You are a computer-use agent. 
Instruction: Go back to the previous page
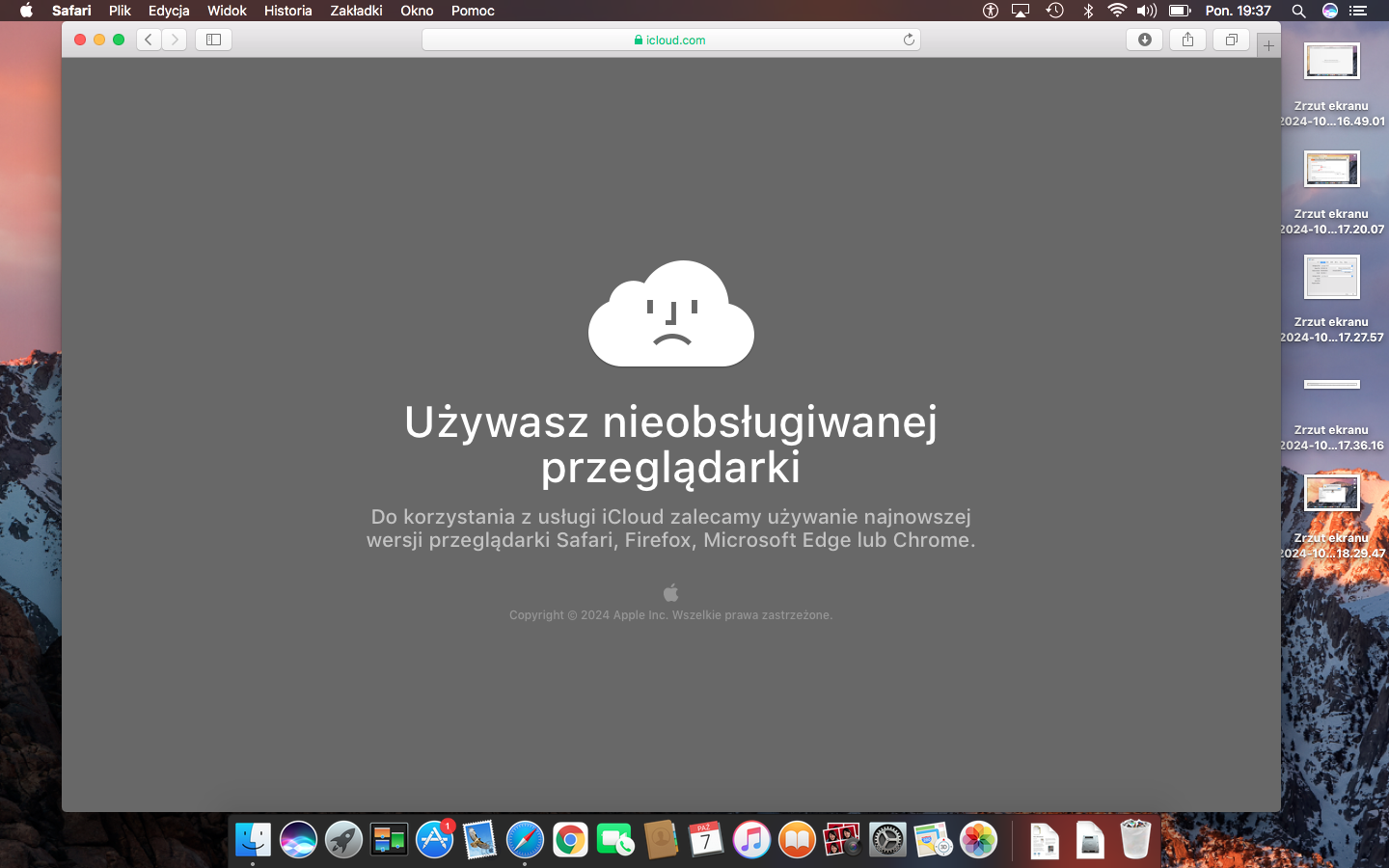149,40
